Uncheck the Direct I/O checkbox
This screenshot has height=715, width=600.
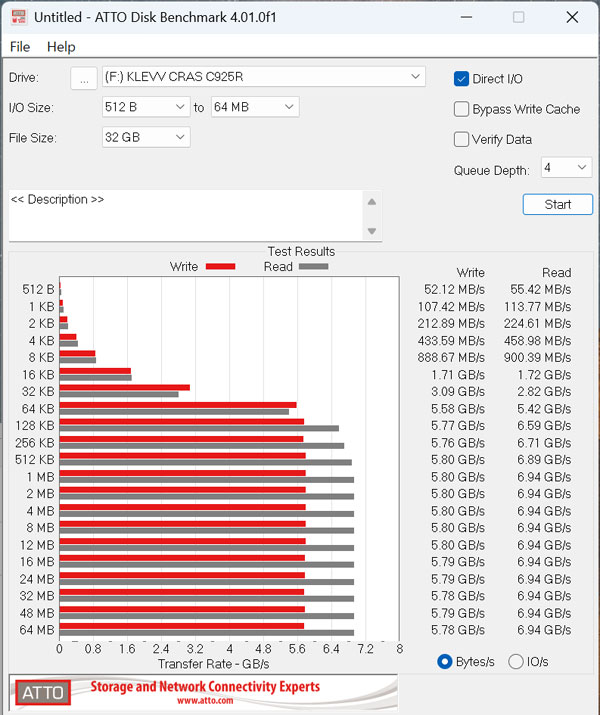pyautogui.click(x=462, y=79)
